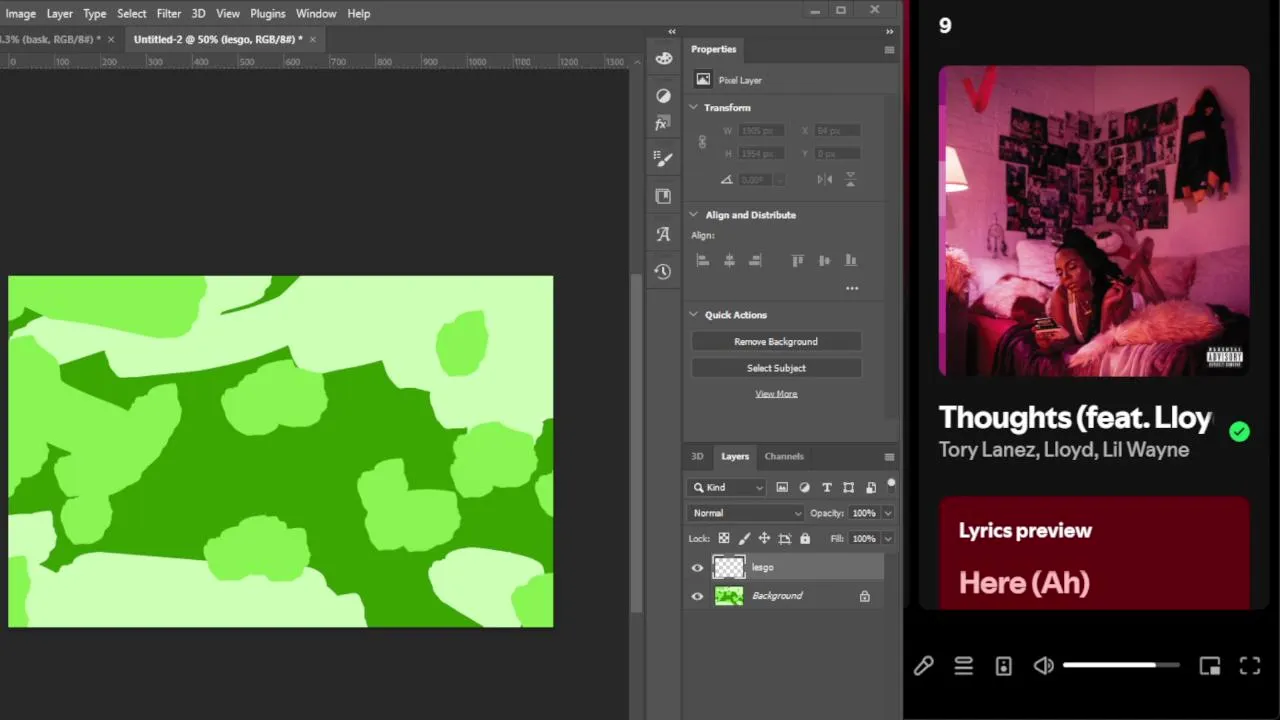The image size is (1280, 720).
Task: Toggle filter for smart objects
Action: (x=871, y=487)
